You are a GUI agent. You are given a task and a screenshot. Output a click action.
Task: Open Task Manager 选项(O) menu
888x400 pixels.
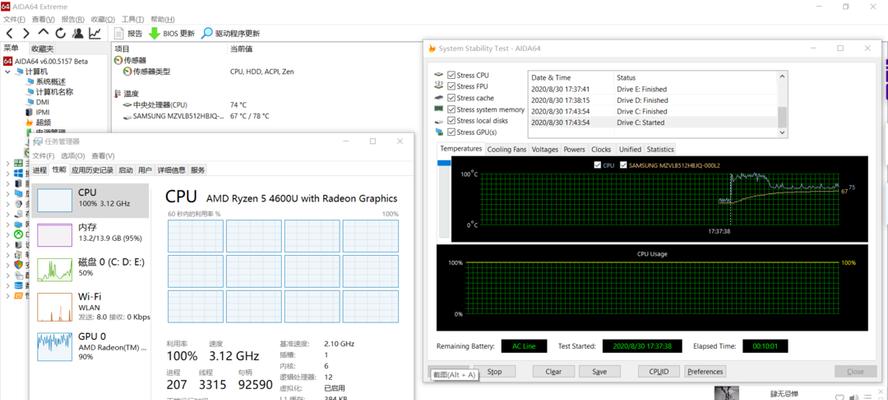coord(72,156)
